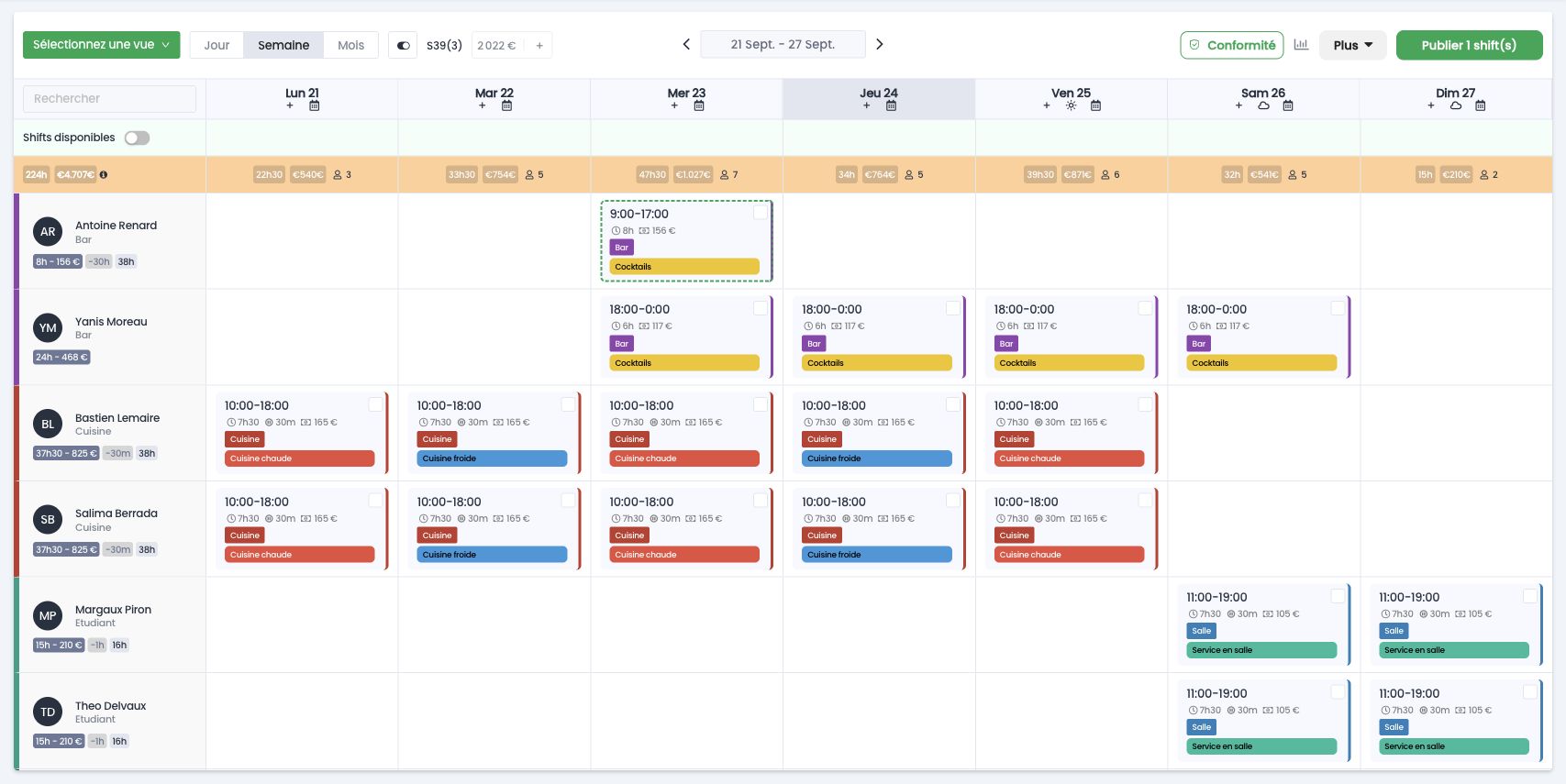
Task: Click the plus icon under Dim 27
Action: (1431, 105)
